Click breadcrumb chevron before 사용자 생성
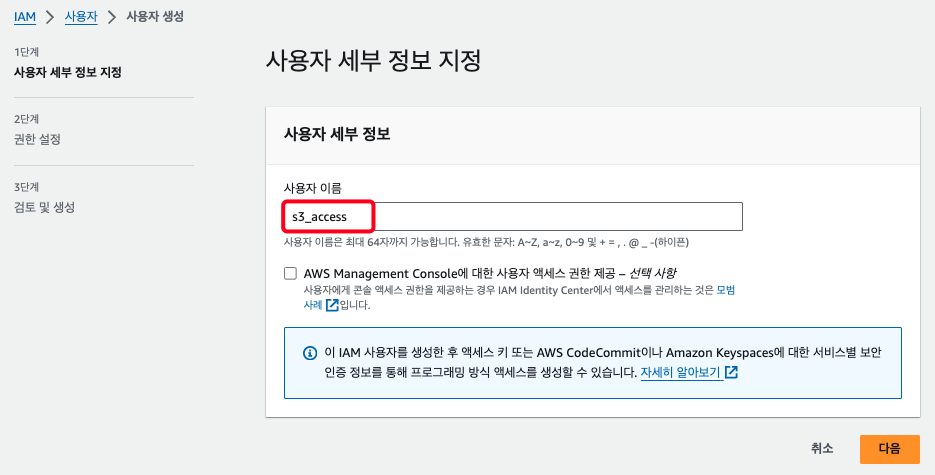Viewport: 935px width, 475px height. pos(111,17)
